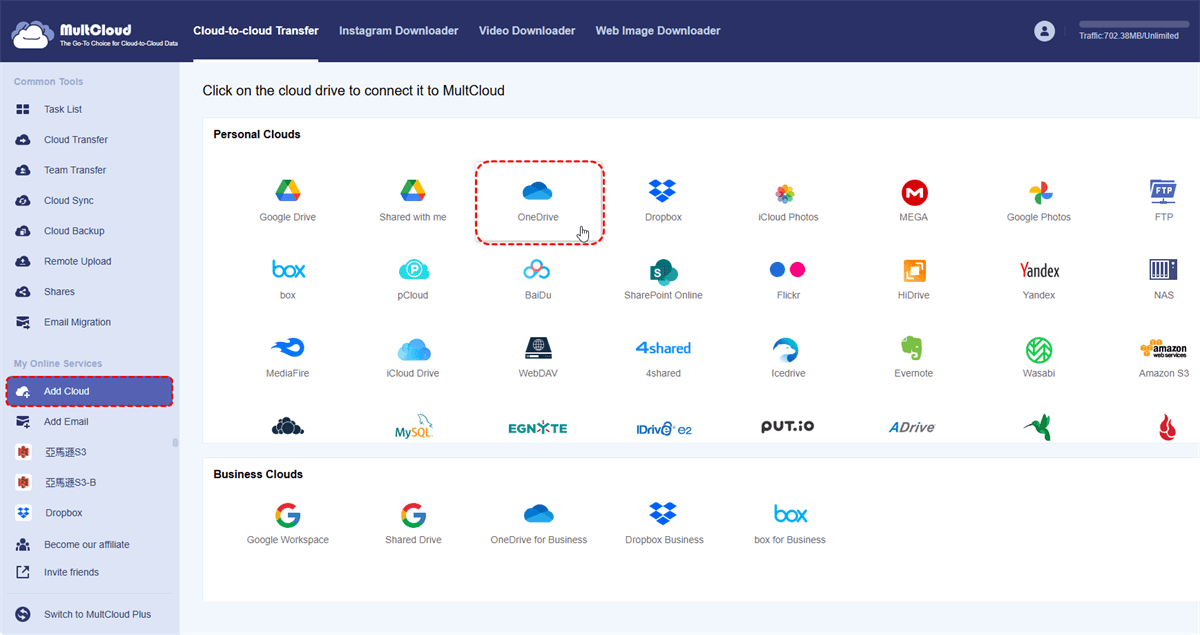Connect Flickr account
Viewport: 1200px width, 635px height.
click(x=788, y=278)
